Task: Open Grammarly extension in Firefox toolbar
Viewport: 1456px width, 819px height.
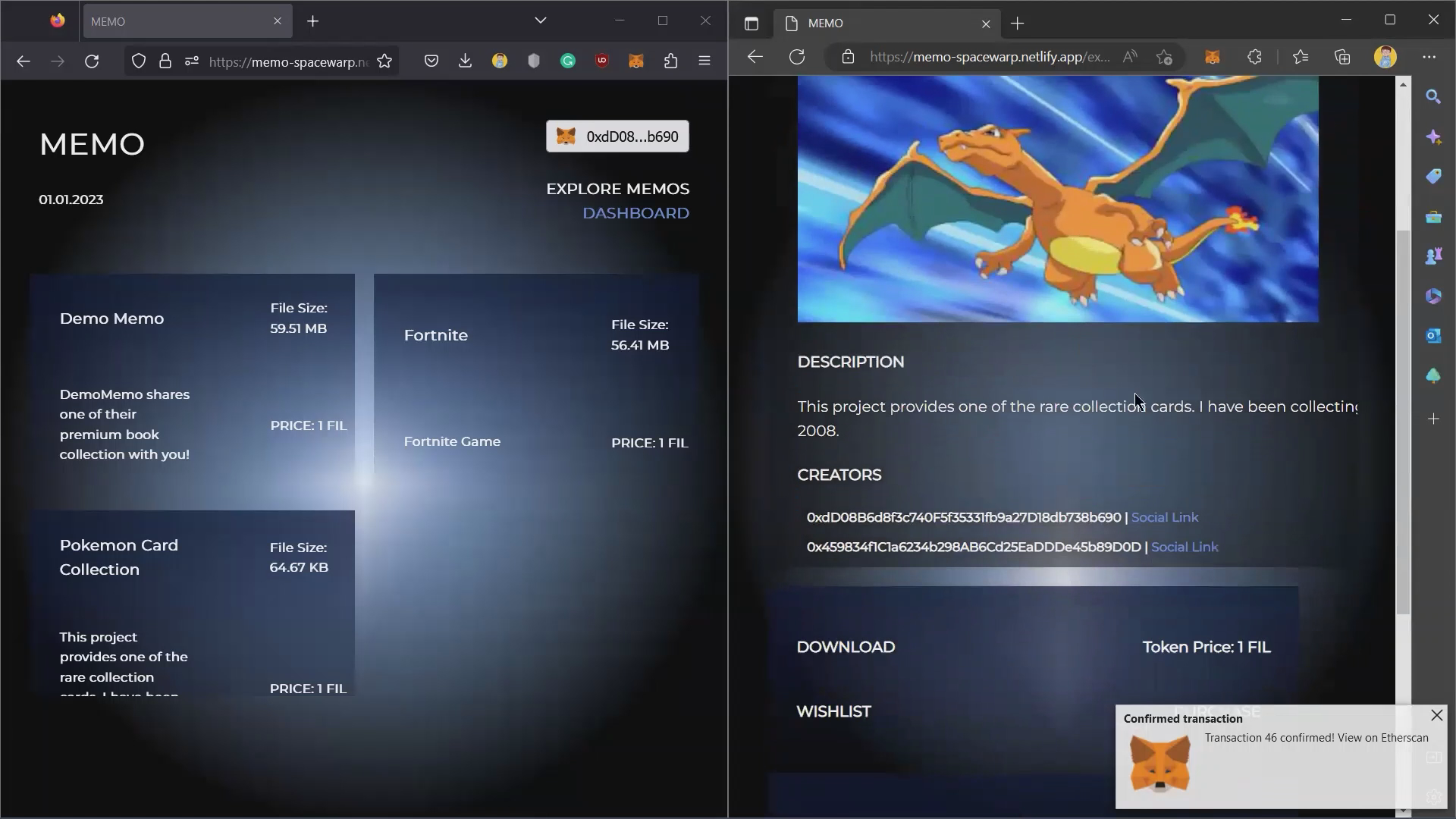Action: click(568, 61)
